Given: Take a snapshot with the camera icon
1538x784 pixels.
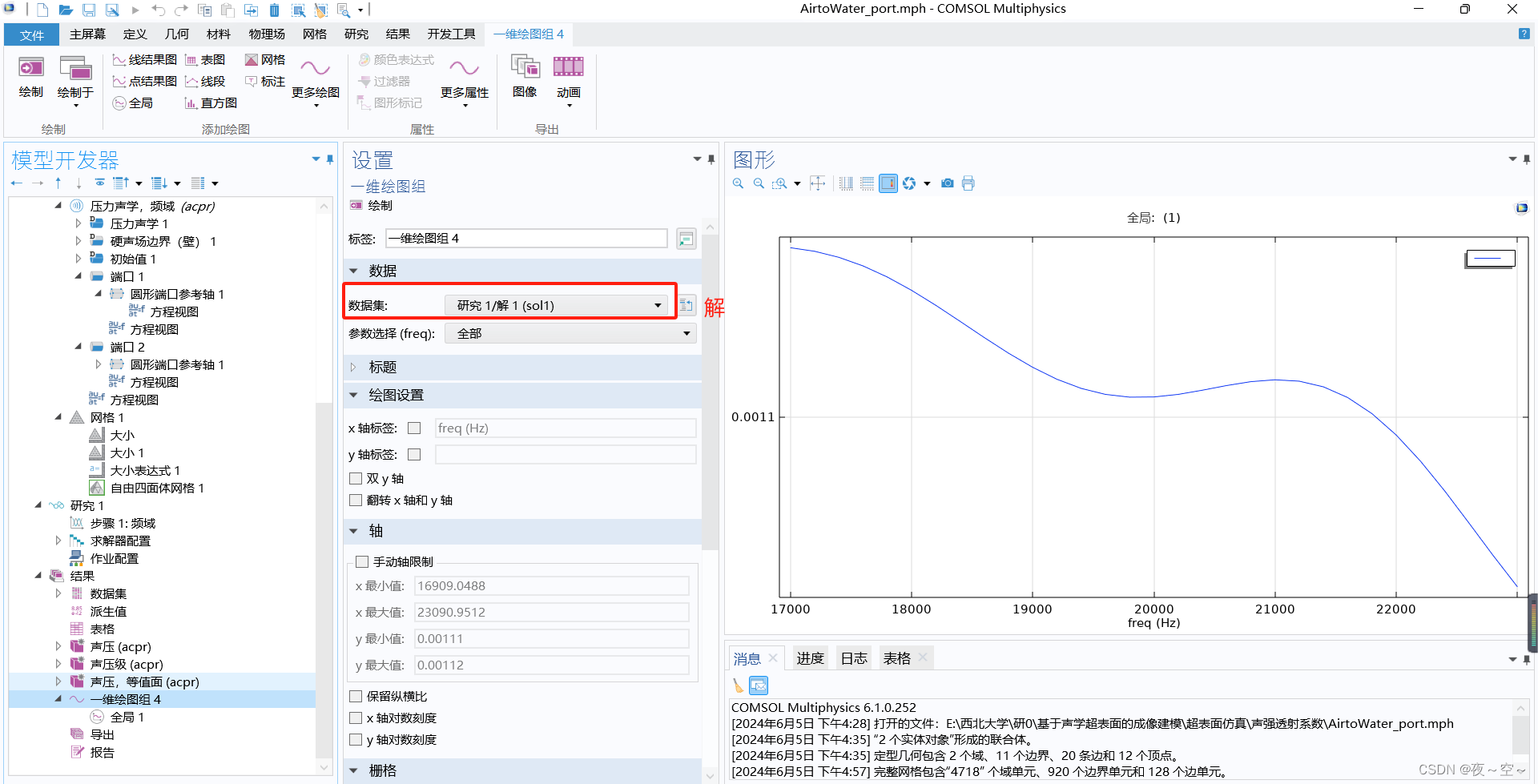Looking at the screenshot, I should point(948,183).
